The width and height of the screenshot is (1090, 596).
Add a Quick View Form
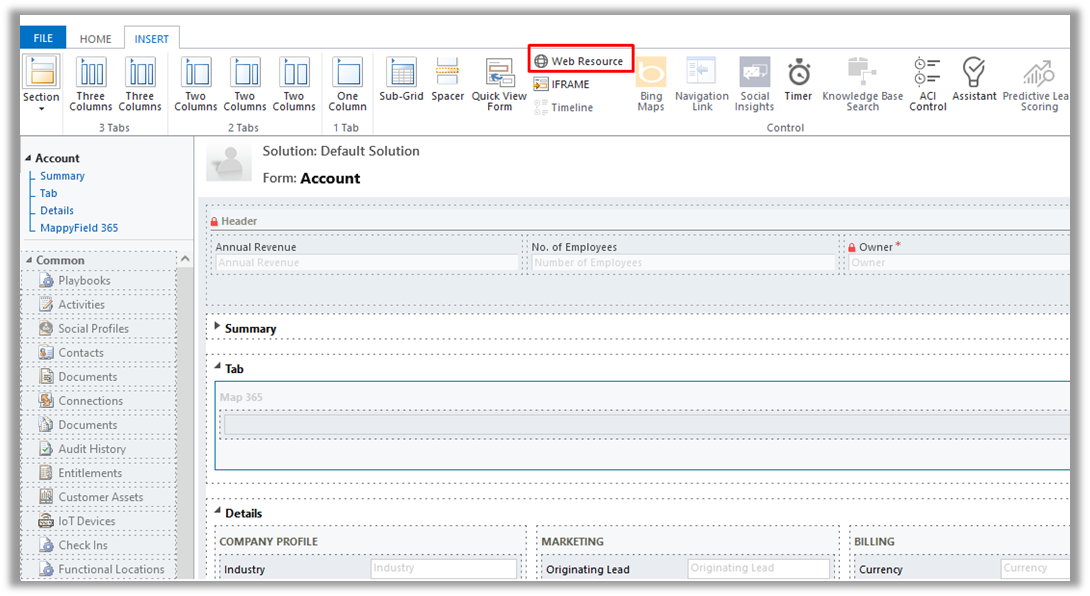tap(499, 84)
